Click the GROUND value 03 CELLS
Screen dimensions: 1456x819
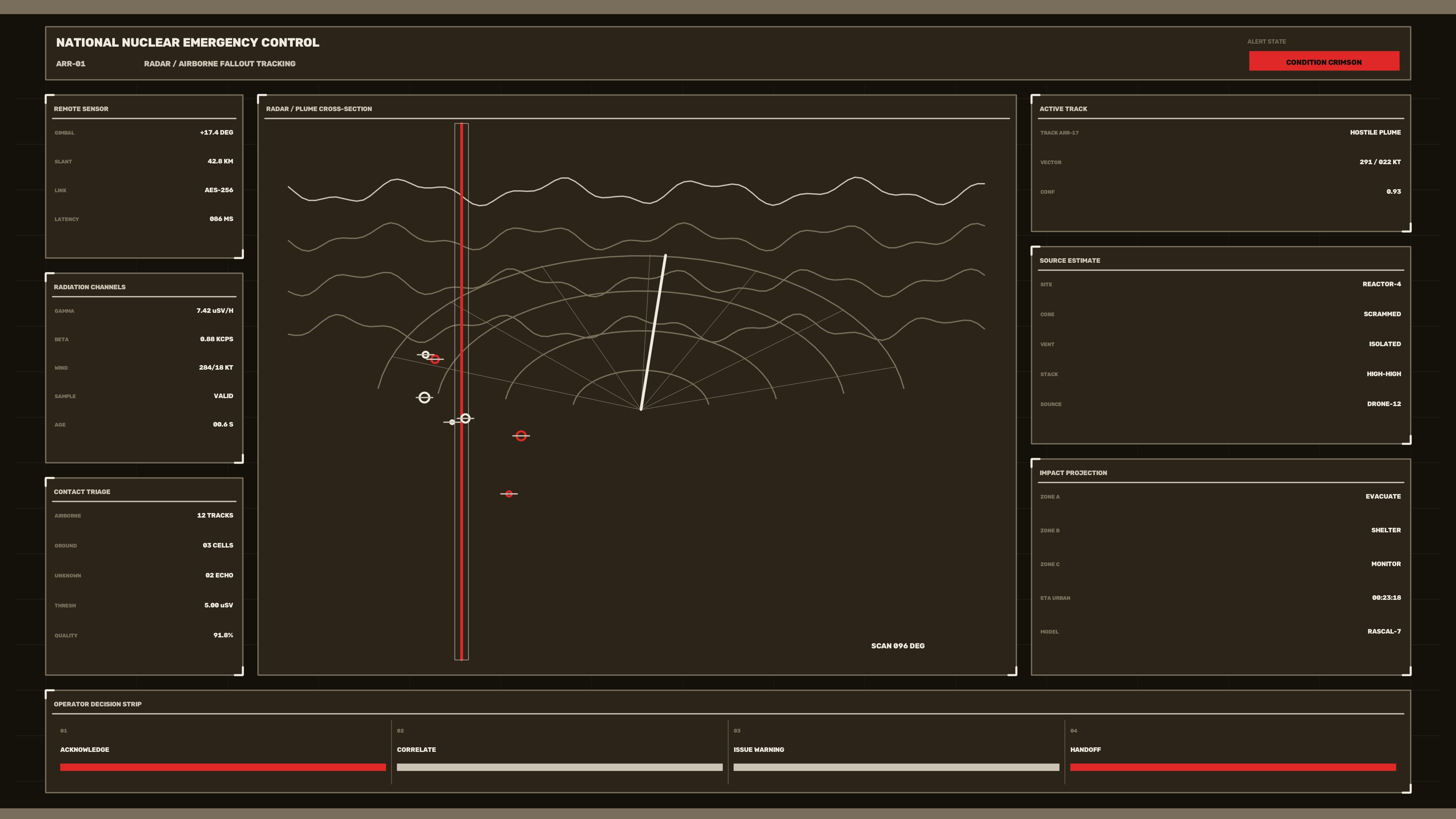pos(218,546)
